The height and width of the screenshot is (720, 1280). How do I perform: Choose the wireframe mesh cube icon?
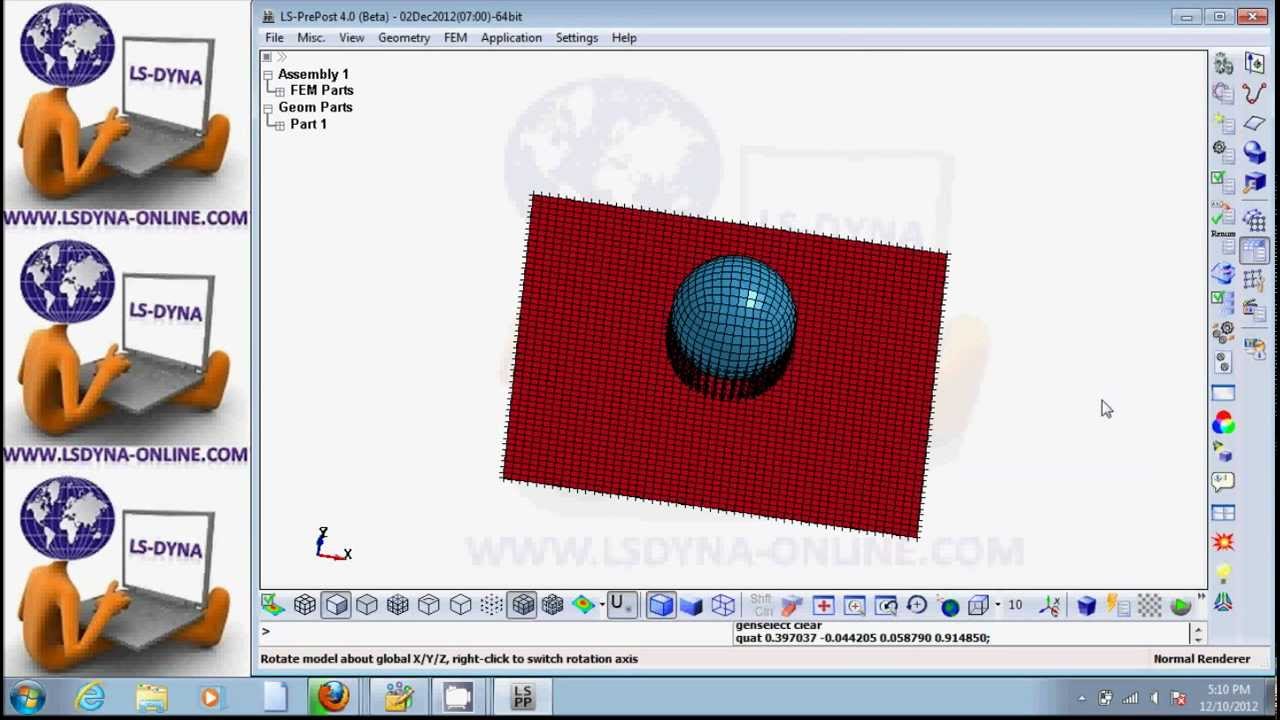(x=398, y=605)
